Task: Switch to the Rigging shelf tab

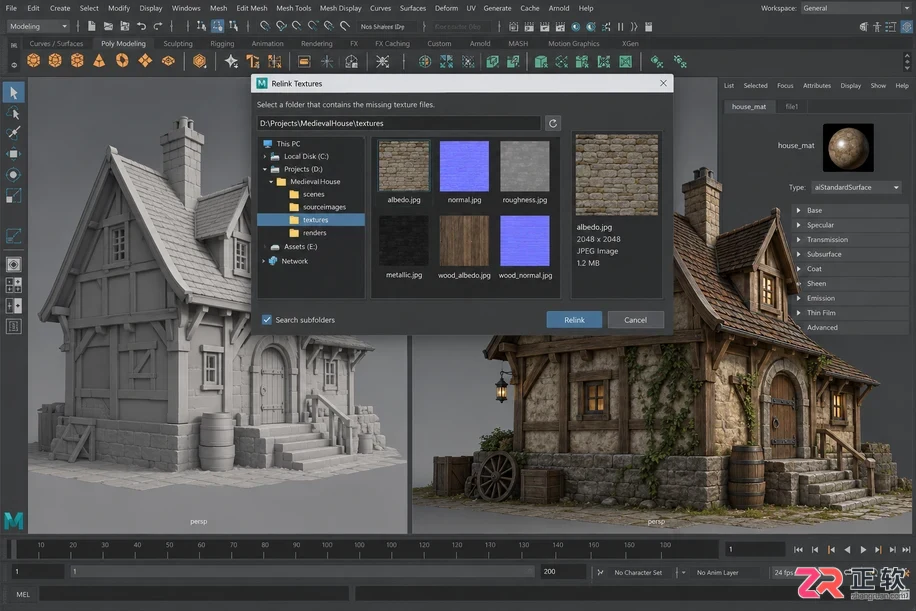Action: [x=222, y=44]
